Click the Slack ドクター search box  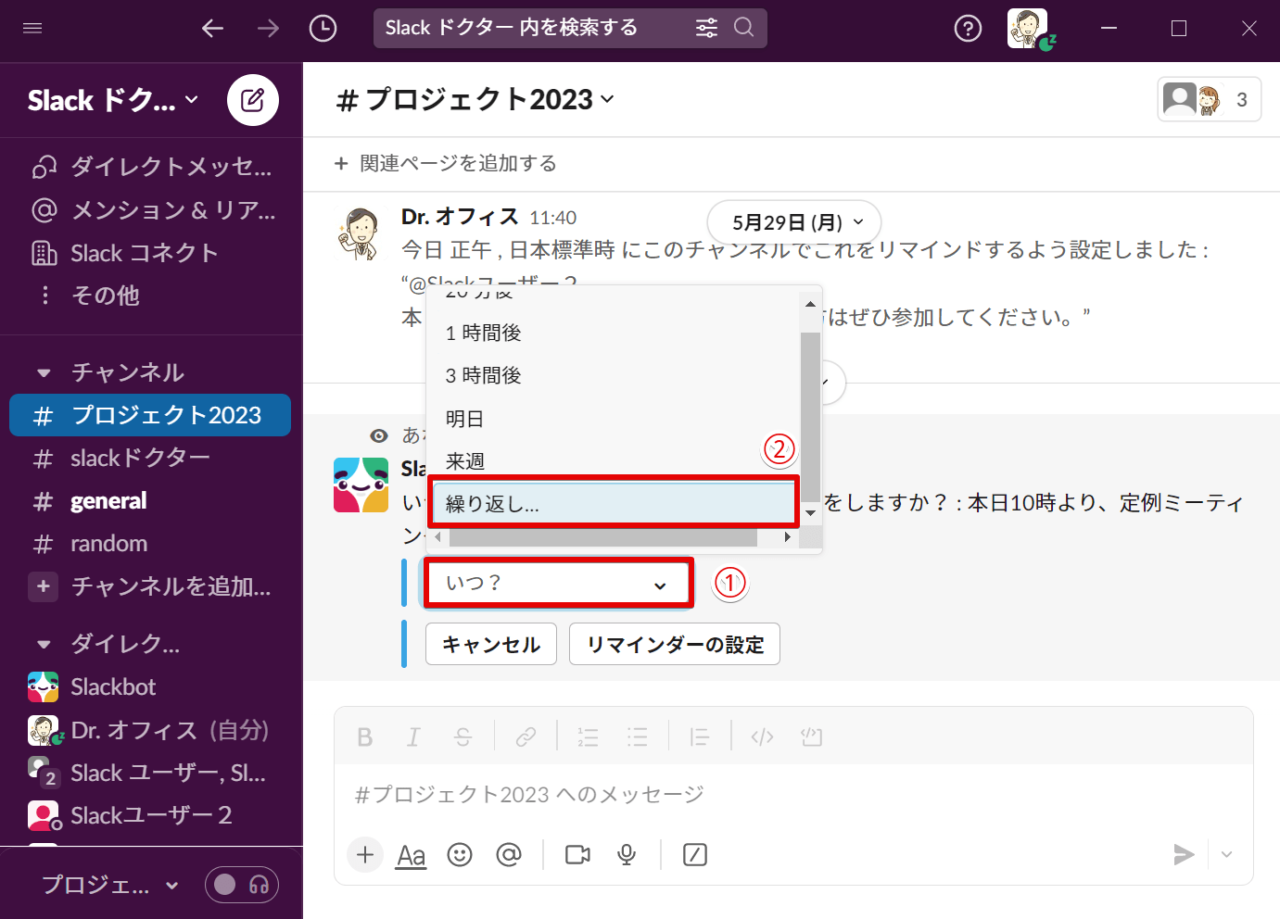point(570,28)
